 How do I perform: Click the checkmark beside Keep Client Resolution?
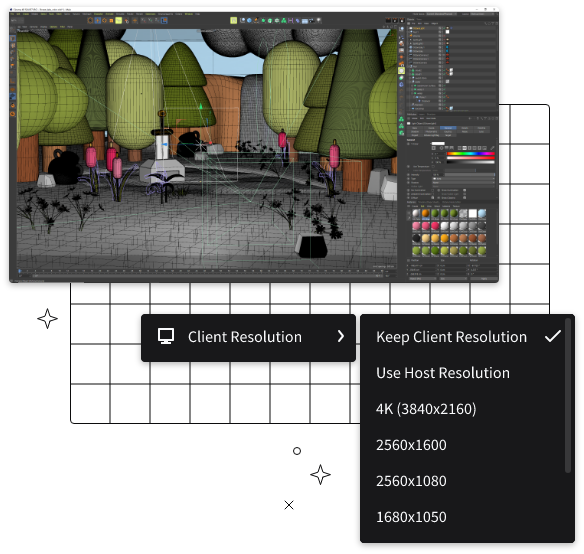point(553,336)
